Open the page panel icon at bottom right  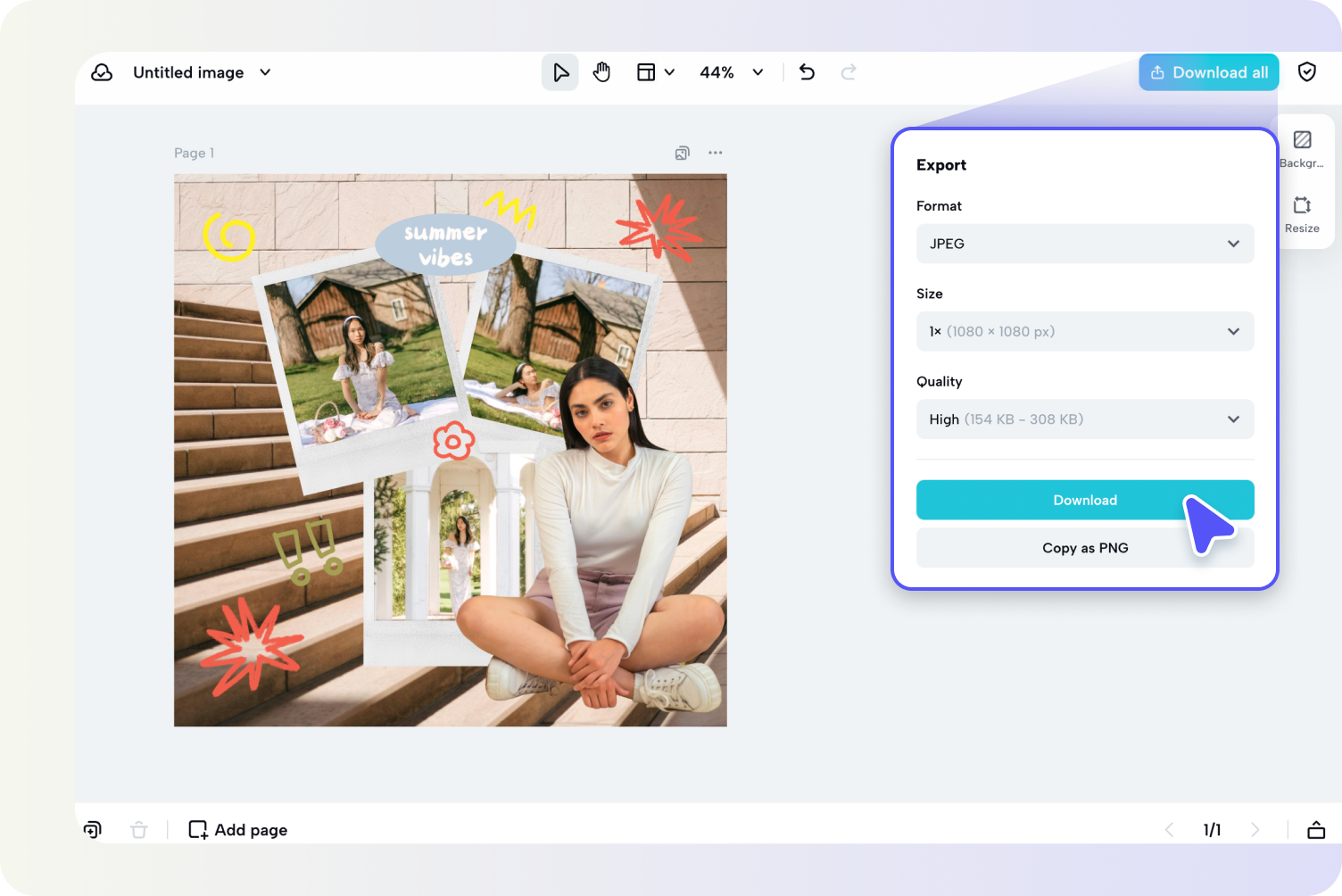1316,830
